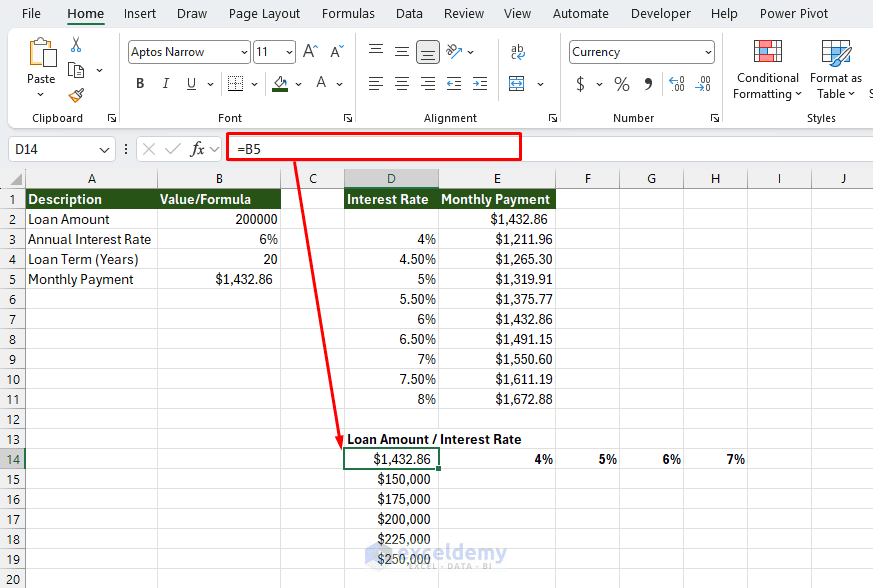873x588 pixels.
Task: Align text right
Action: (428, 84)
